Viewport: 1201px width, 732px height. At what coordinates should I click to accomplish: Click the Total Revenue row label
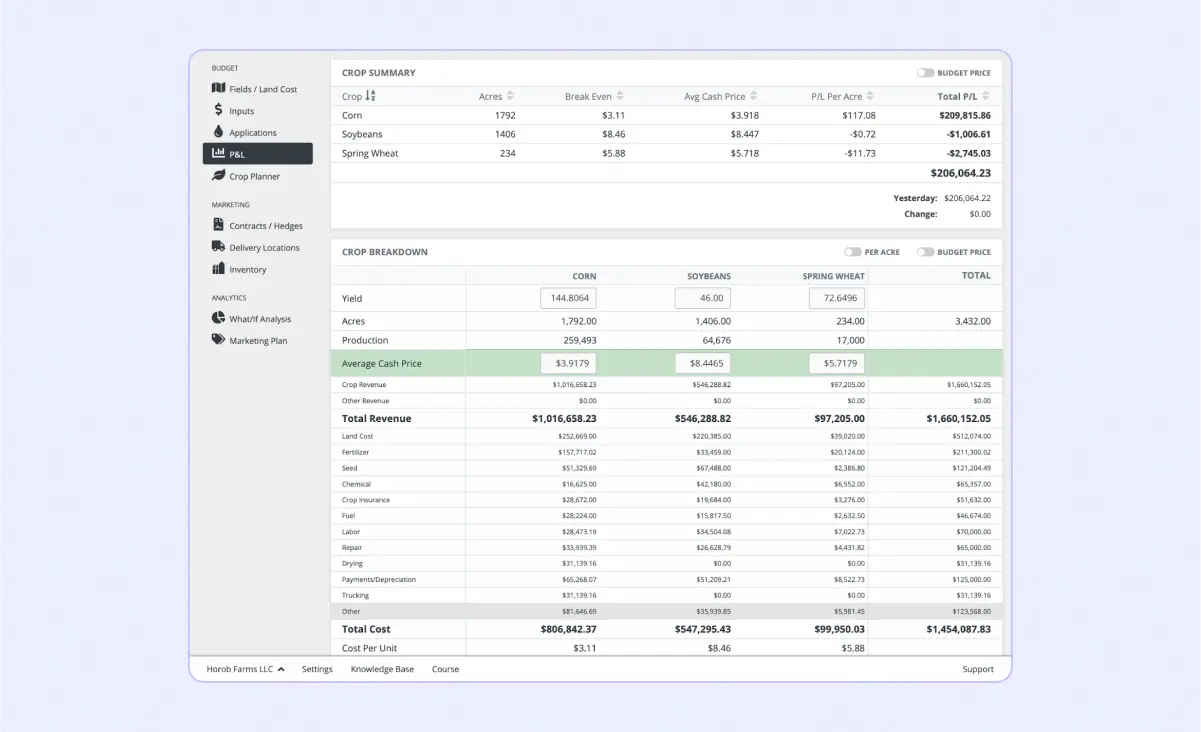pyautogui.click(x=376, y=419)
